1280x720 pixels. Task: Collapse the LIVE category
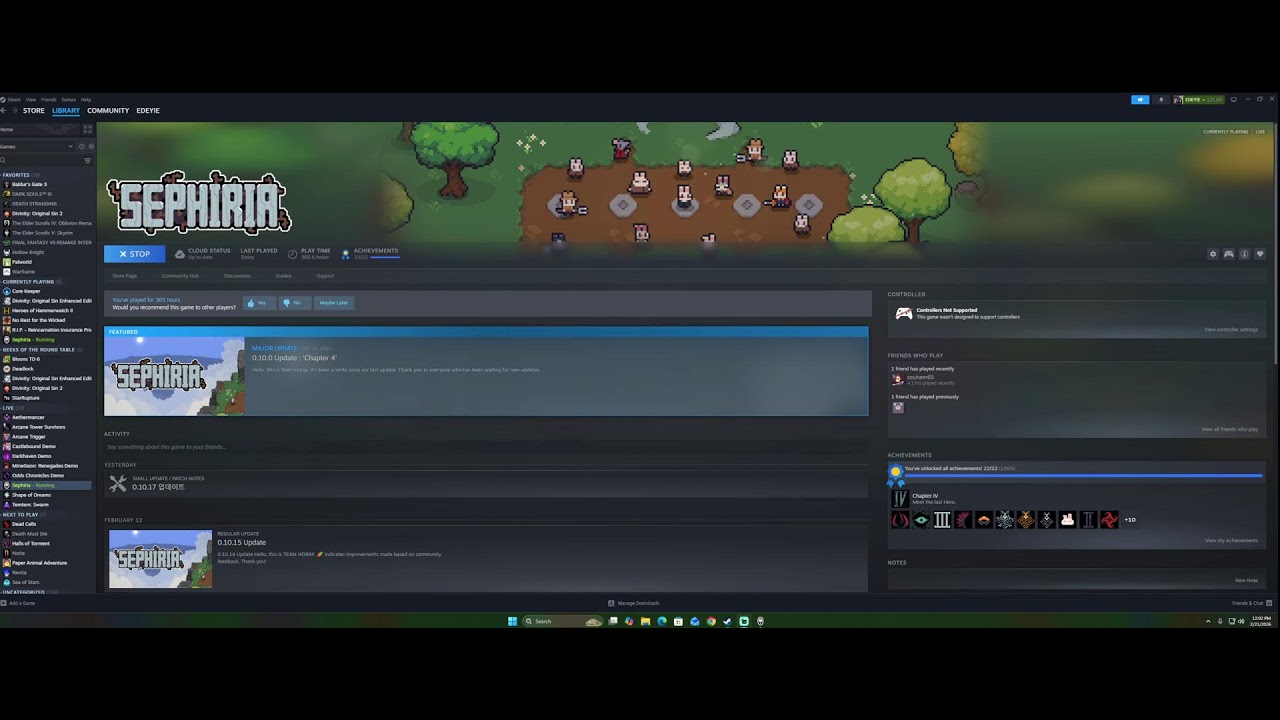tap(8, 408)
